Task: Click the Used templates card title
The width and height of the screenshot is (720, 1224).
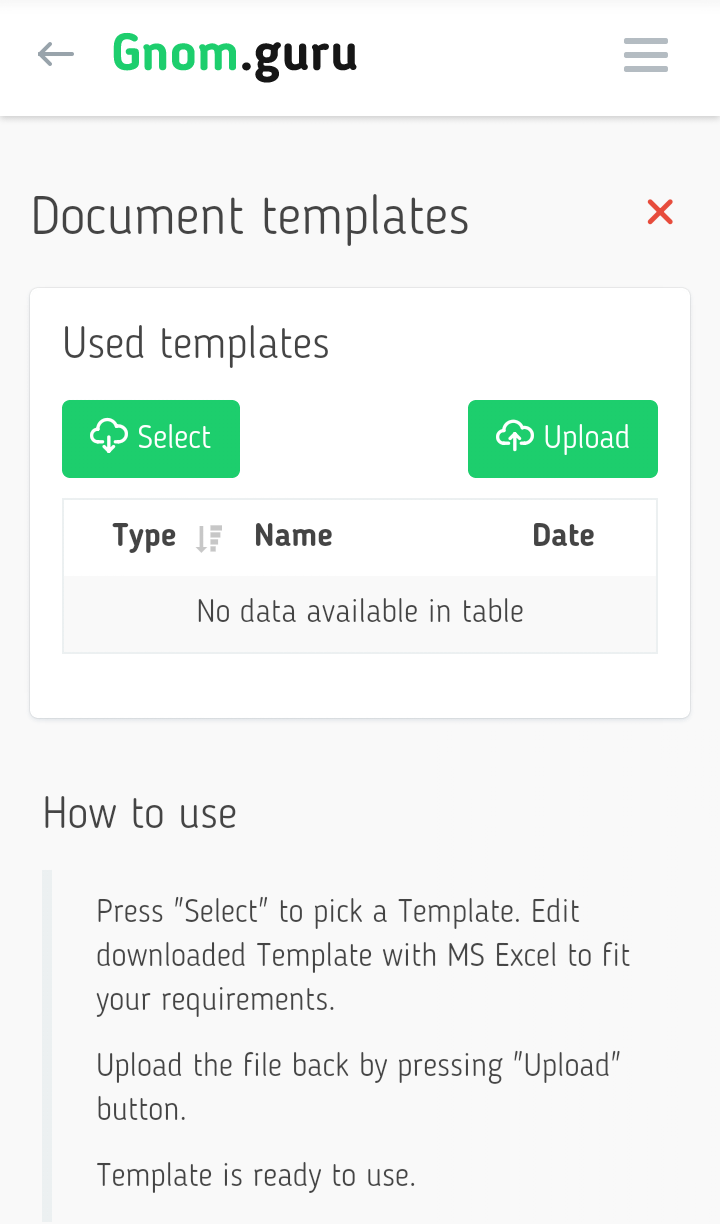Action: click(x=196, y=344)
